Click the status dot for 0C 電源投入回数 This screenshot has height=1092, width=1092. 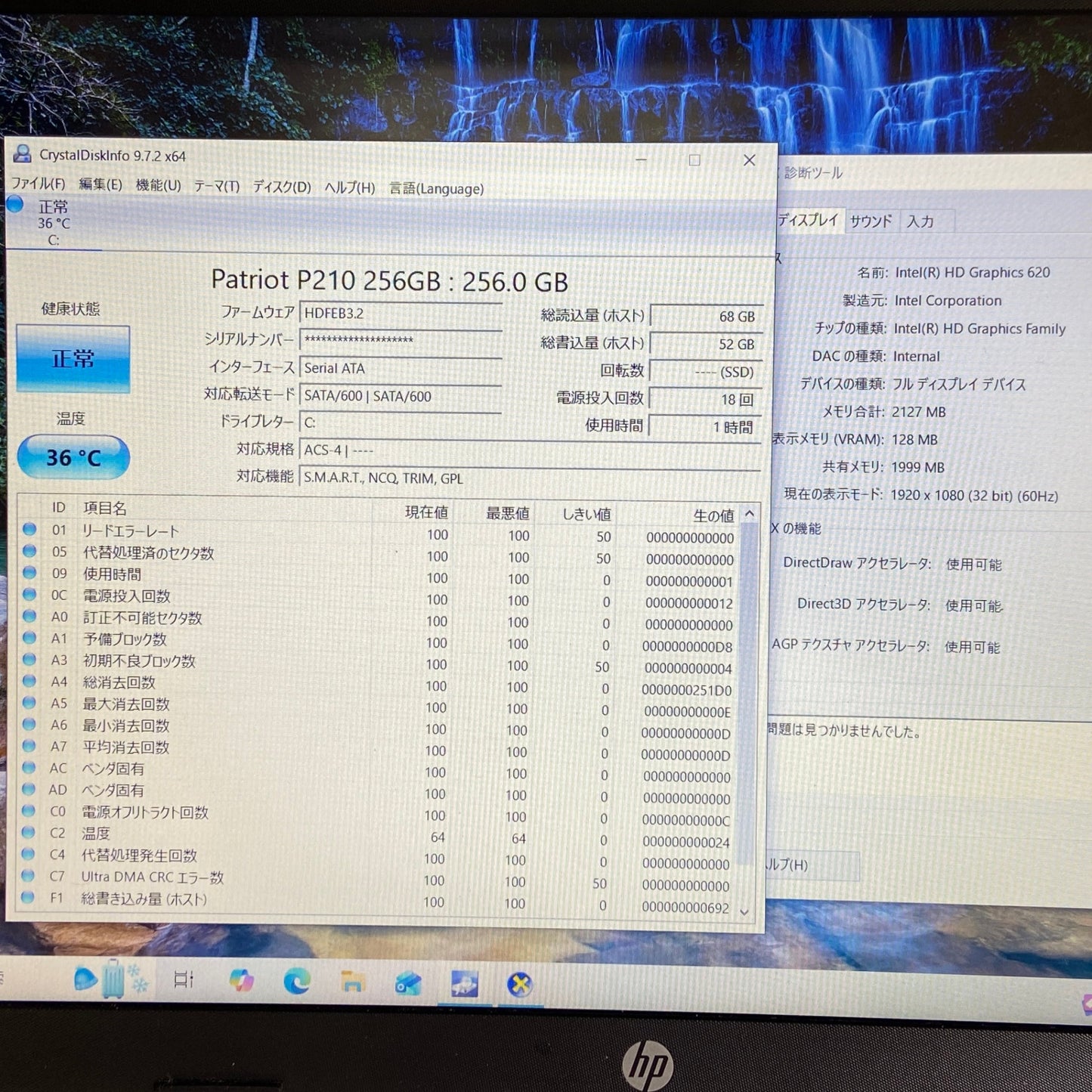coord(29,594)
